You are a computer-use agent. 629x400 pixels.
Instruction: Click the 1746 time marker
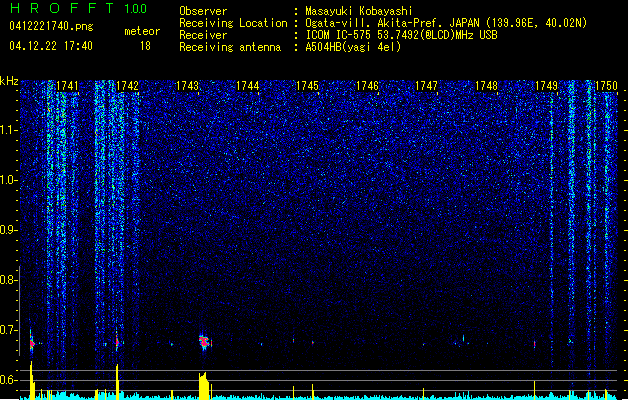[x=367, y=86]
